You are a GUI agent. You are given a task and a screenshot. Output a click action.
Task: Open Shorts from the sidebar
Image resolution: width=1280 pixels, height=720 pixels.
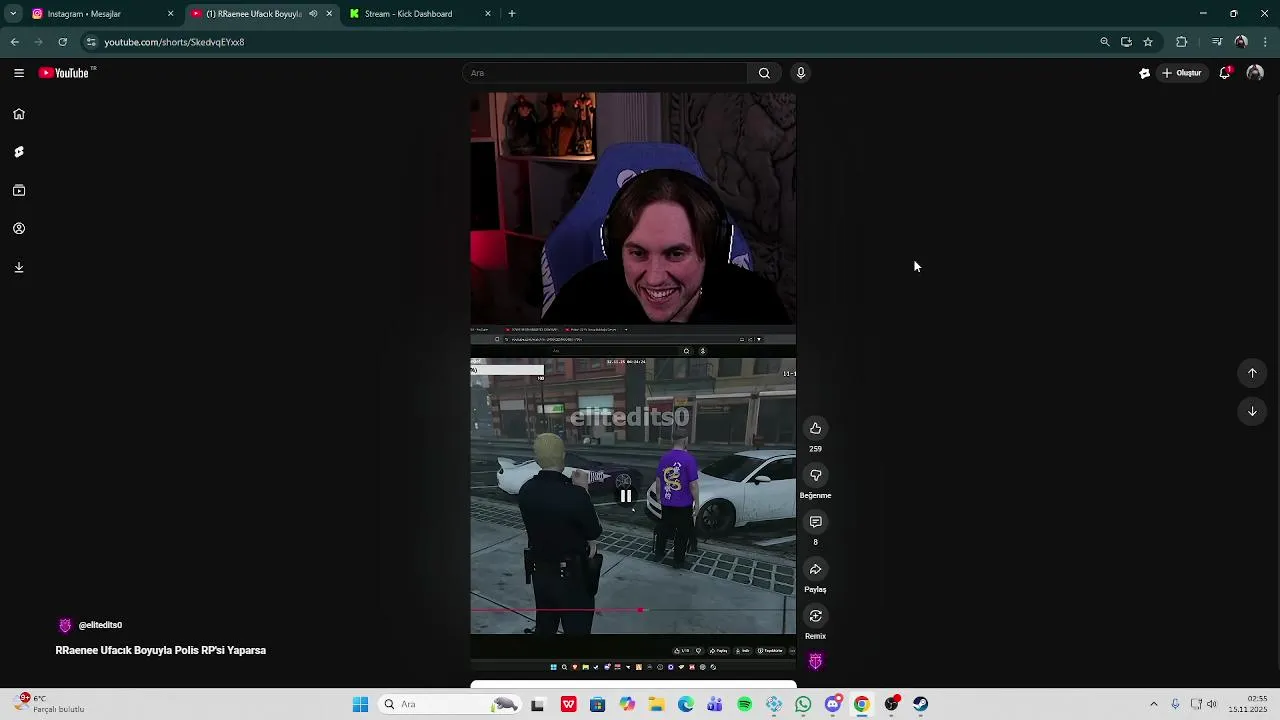click(x=19, y=152)
